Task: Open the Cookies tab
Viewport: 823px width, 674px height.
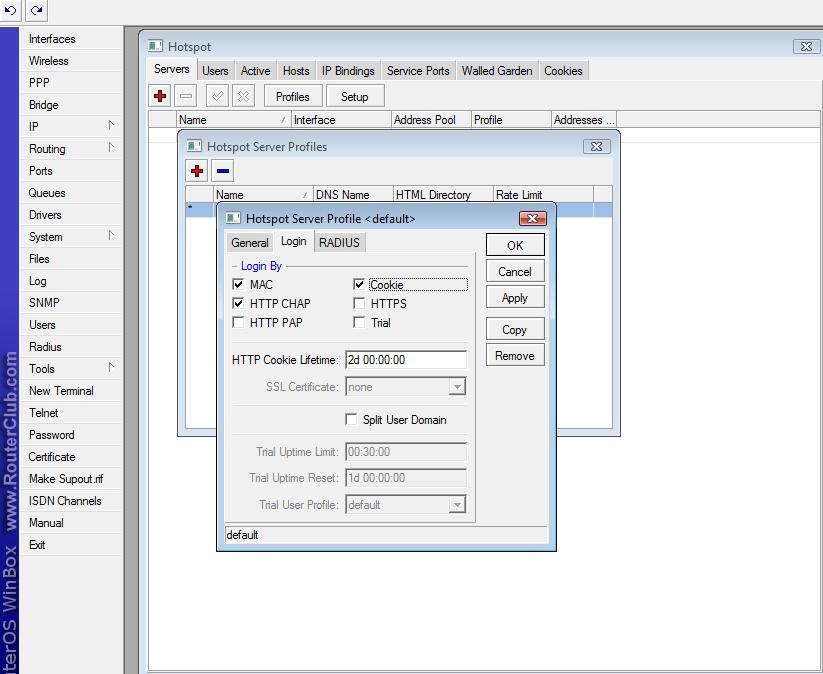Action: (563, 71)
